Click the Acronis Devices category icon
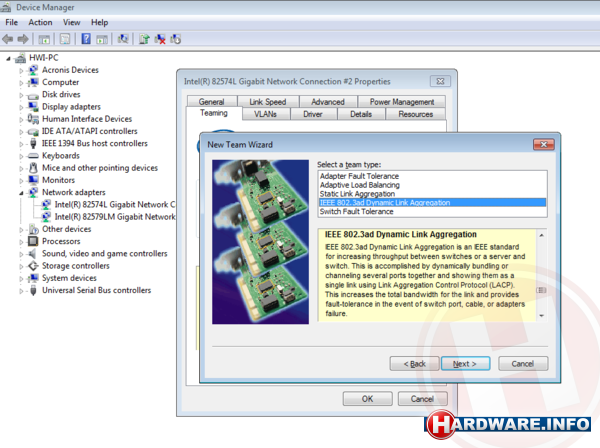 coord(33,70)
